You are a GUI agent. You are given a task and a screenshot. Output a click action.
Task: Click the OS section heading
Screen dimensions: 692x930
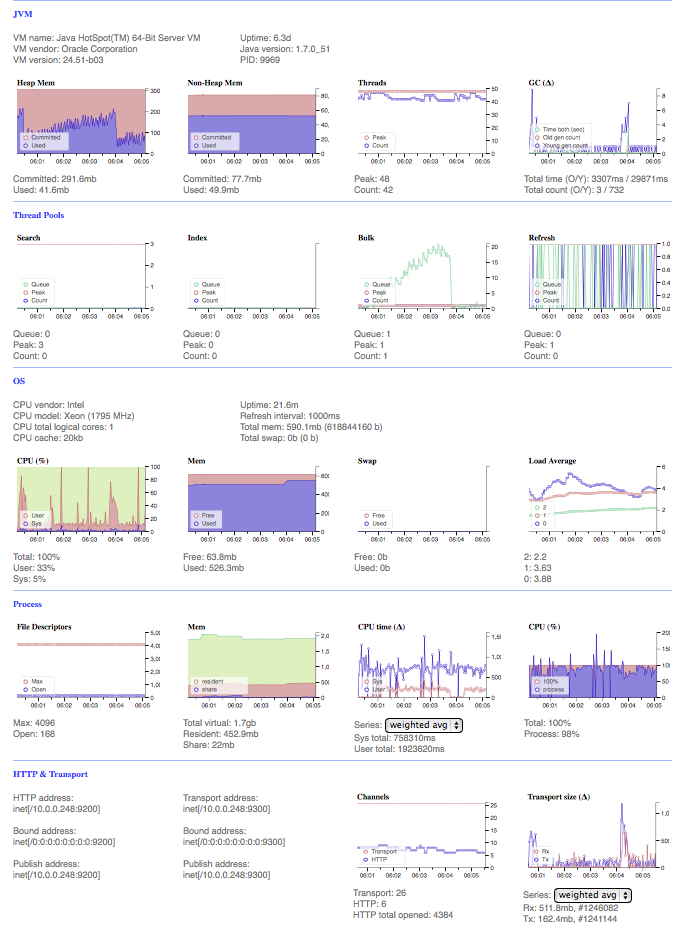[19, 381]
